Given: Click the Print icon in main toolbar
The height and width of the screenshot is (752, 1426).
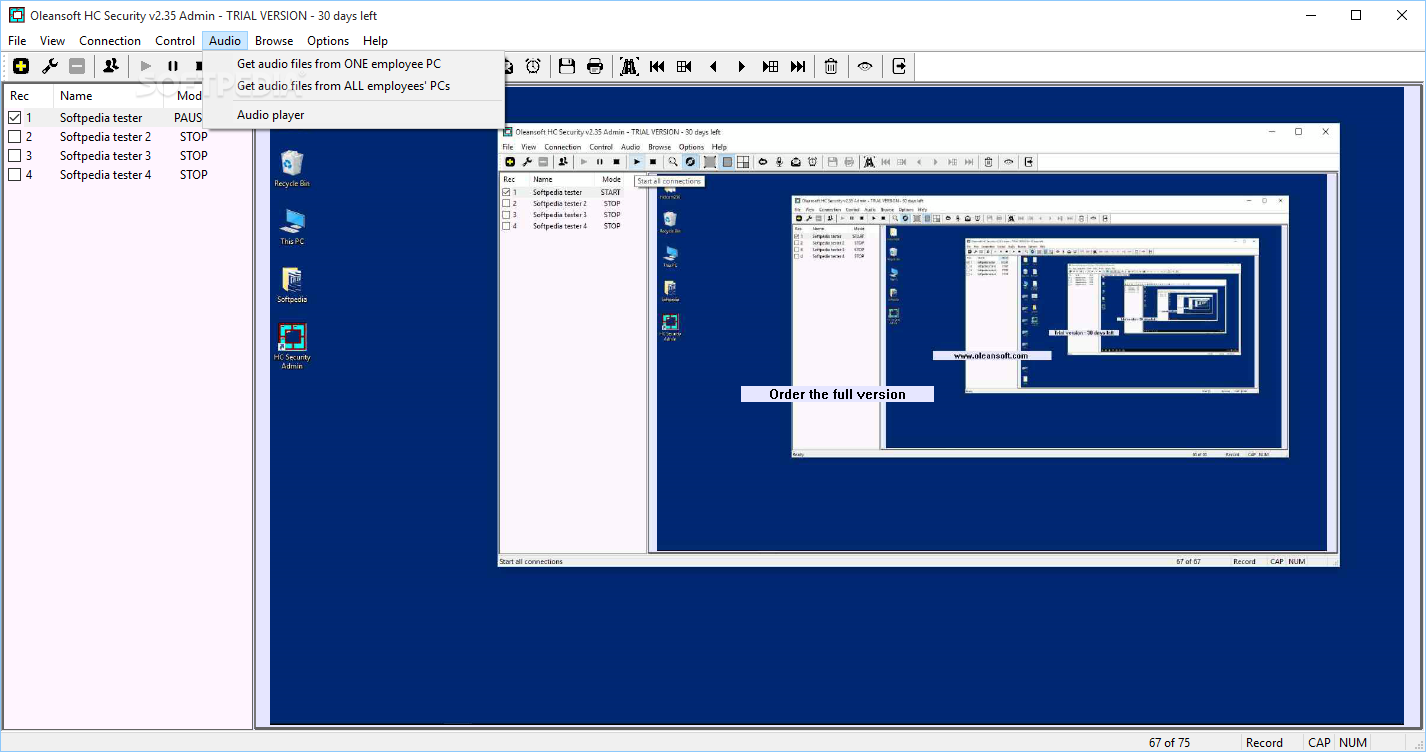Looking at the screenshot, I should [x=595, y=66].
